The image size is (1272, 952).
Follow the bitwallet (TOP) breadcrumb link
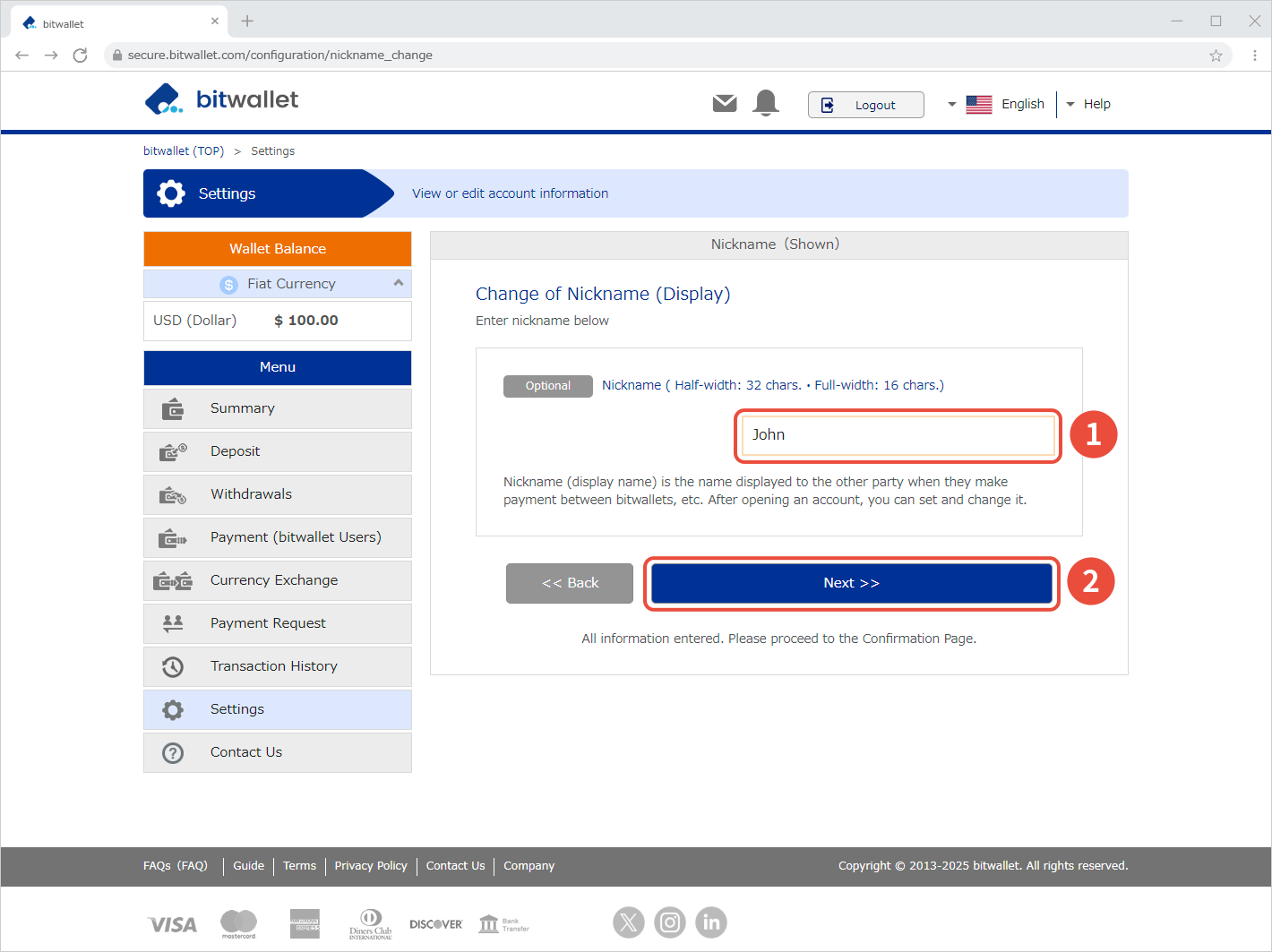(x=184, y=151)
